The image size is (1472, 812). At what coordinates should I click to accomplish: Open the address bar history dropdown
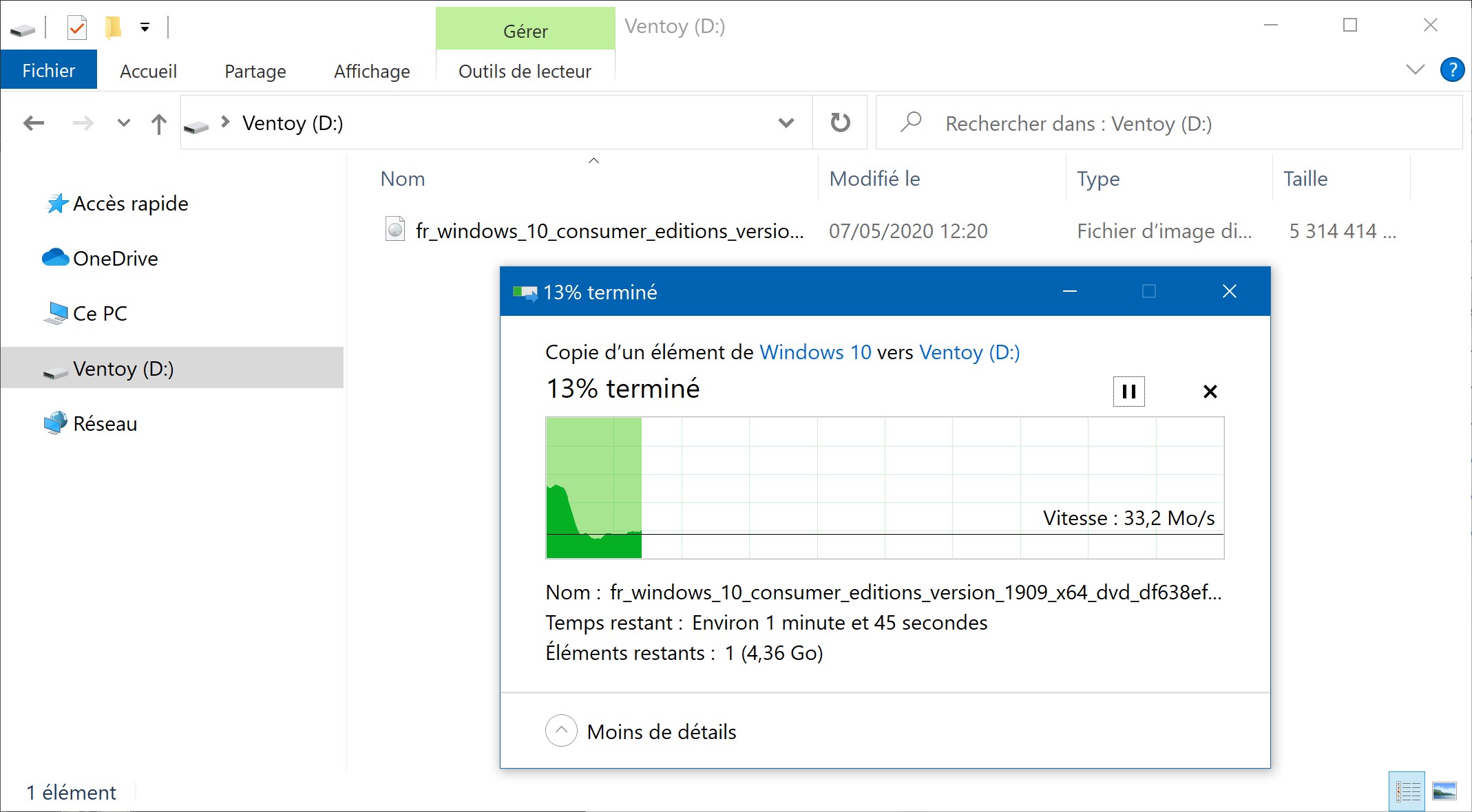786,123
